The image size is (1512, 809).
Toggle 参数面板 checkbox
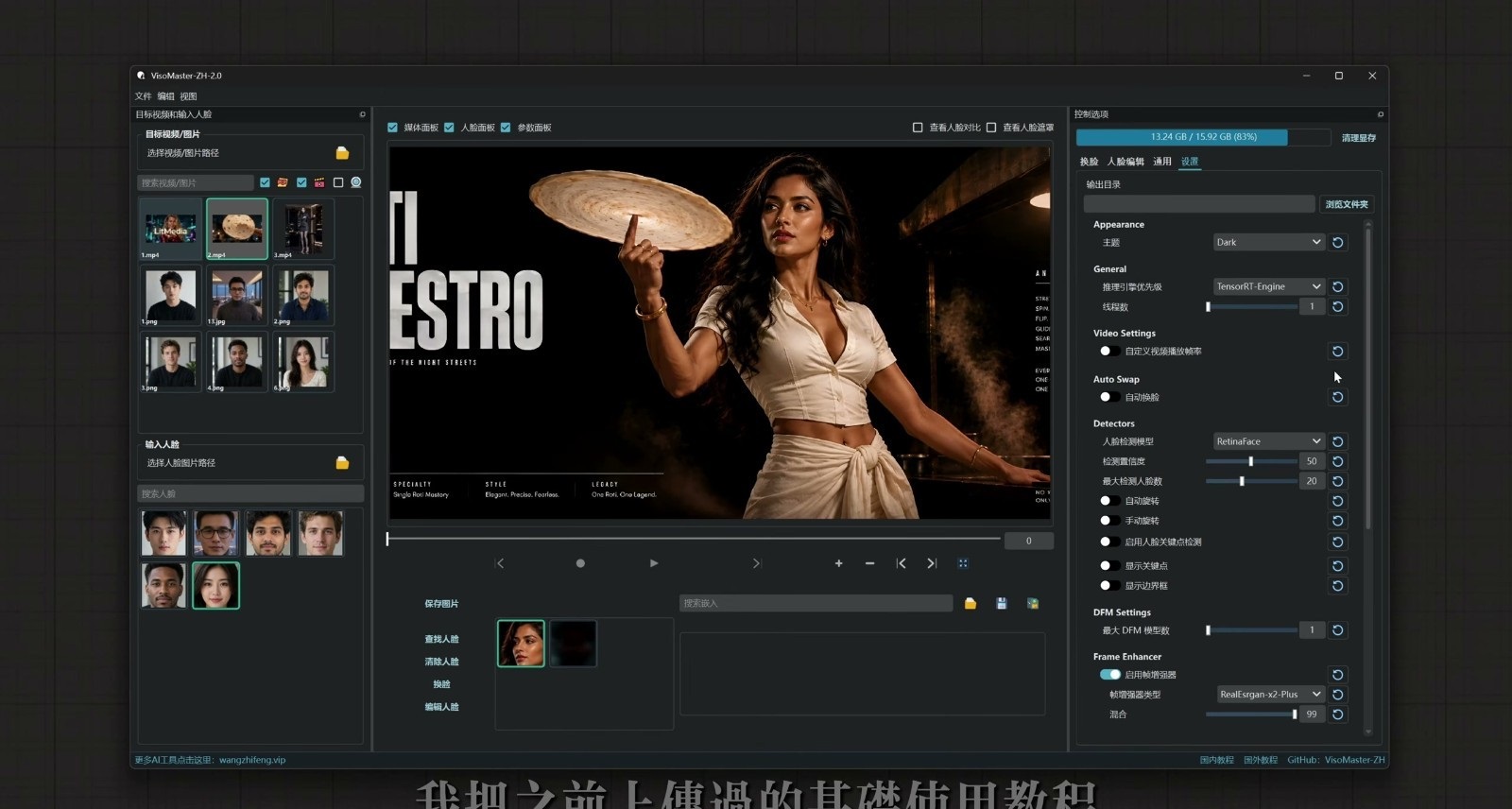click(507, 128)
